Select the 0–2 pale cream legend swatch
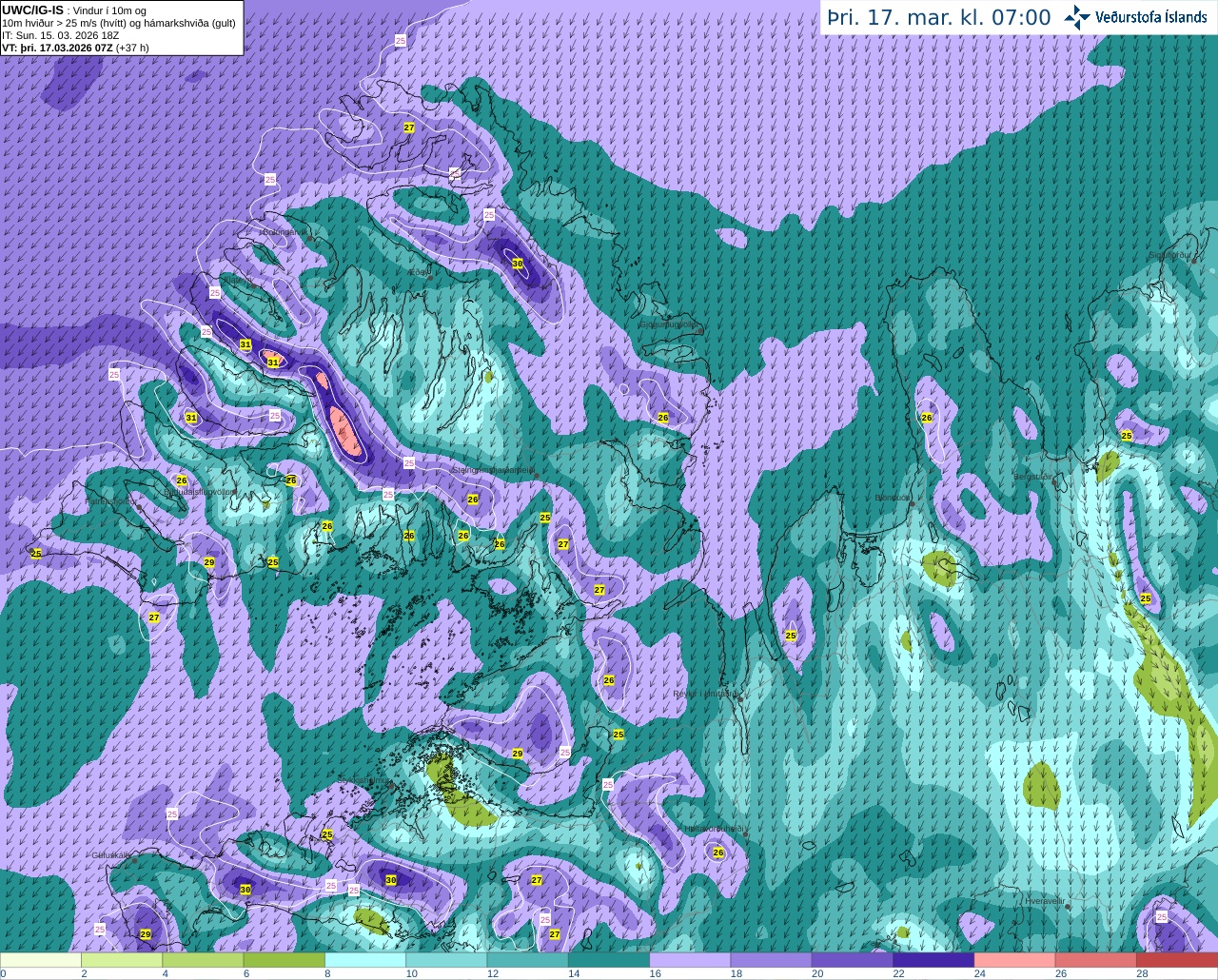Screen dimensions: 1218x980 click(41, 960)
